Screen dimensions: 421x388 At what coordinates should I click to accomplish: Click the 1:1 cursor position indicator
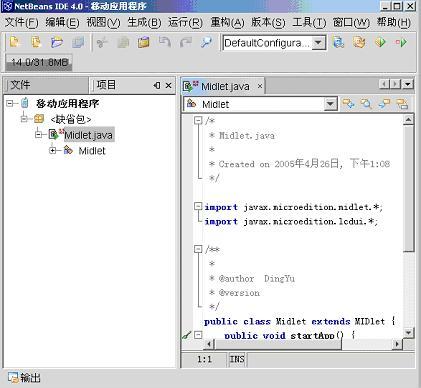click(x=204, y=359)
